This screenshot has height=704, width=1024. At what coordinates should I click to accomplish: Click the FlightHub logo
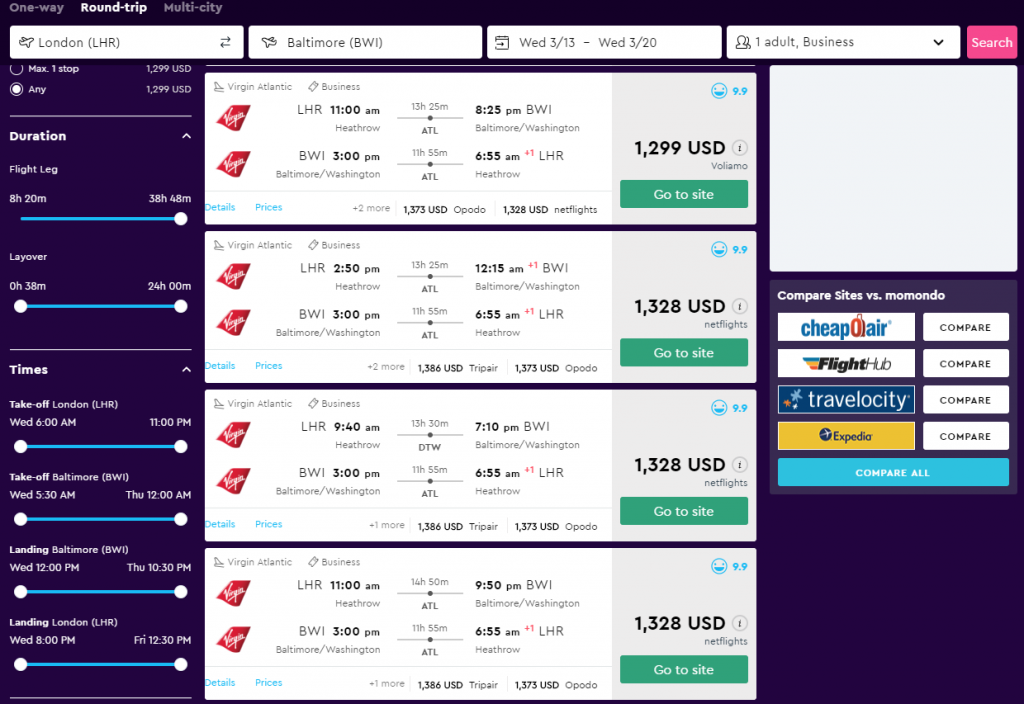coord(846,364)
